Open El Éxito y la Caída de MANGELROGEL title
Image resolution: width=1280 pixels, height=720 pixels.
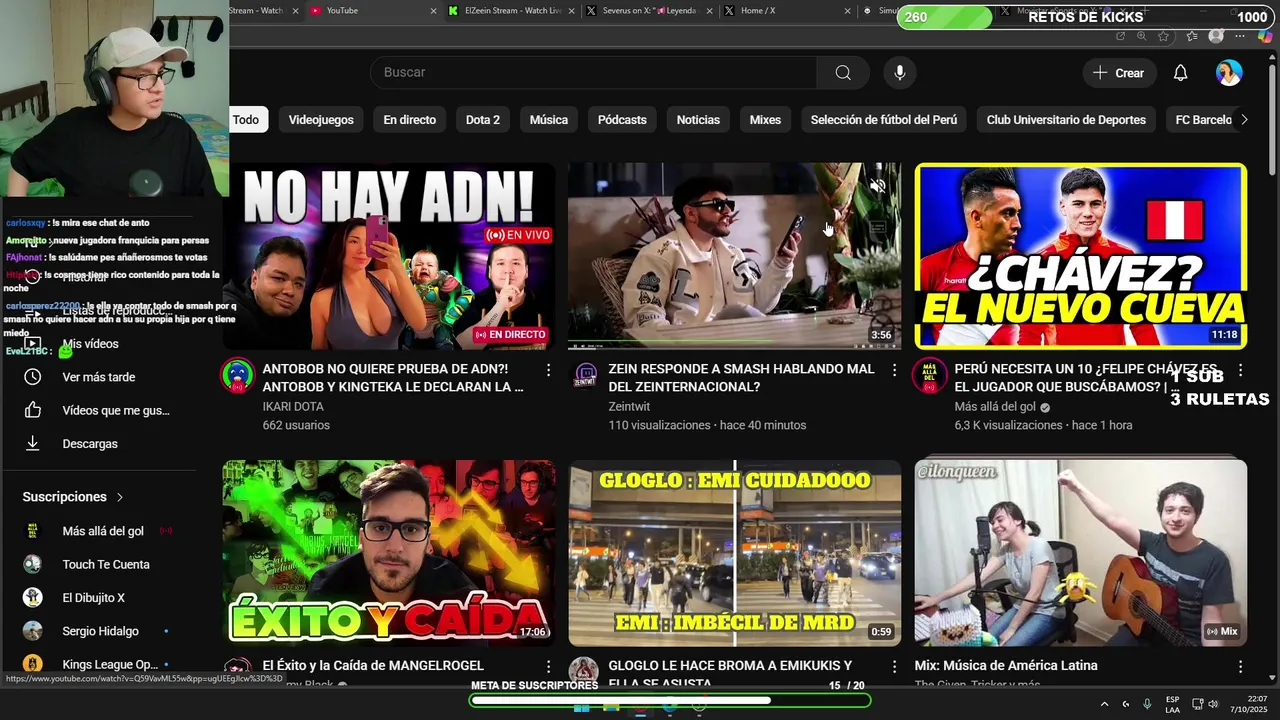(373, 665)
